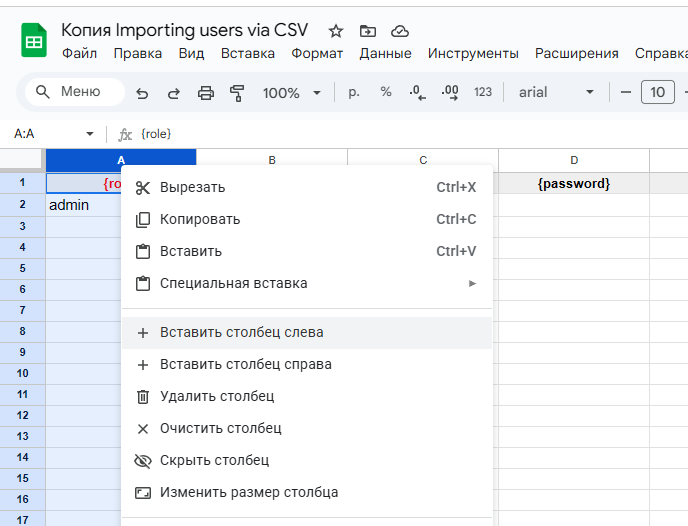Expand the name box A:A dropdown

pyautogui.click(x=90, y=134)
